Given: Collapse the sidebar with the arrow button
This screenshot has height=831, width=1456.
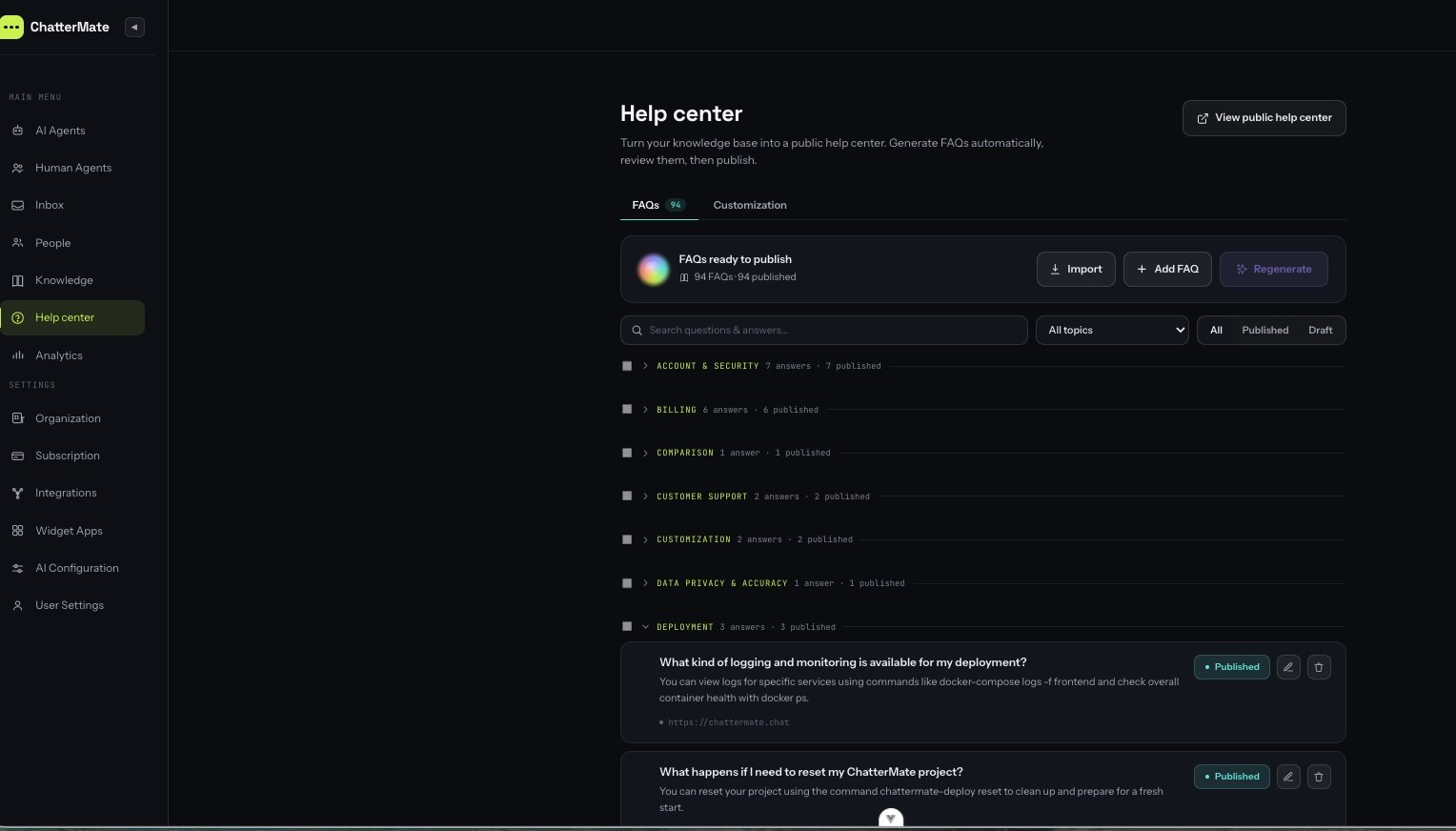Looking at the screenshot, I should coord(134,27).
